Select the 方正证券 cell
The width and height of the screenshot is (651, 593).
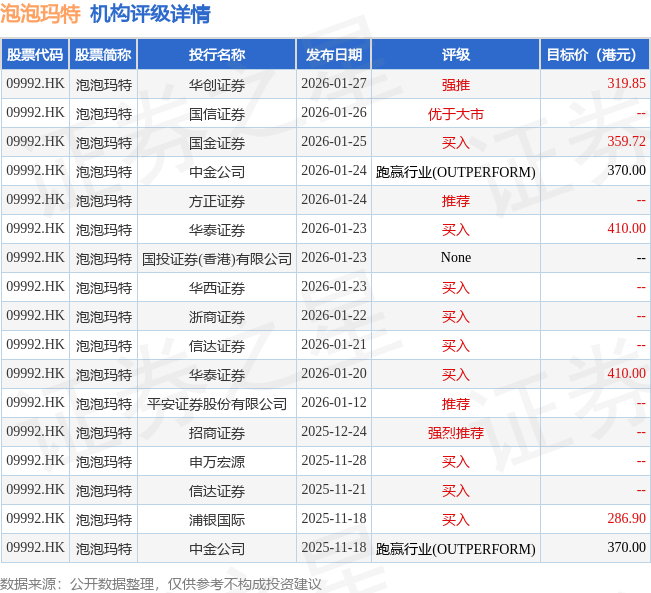tap(217, 201)
